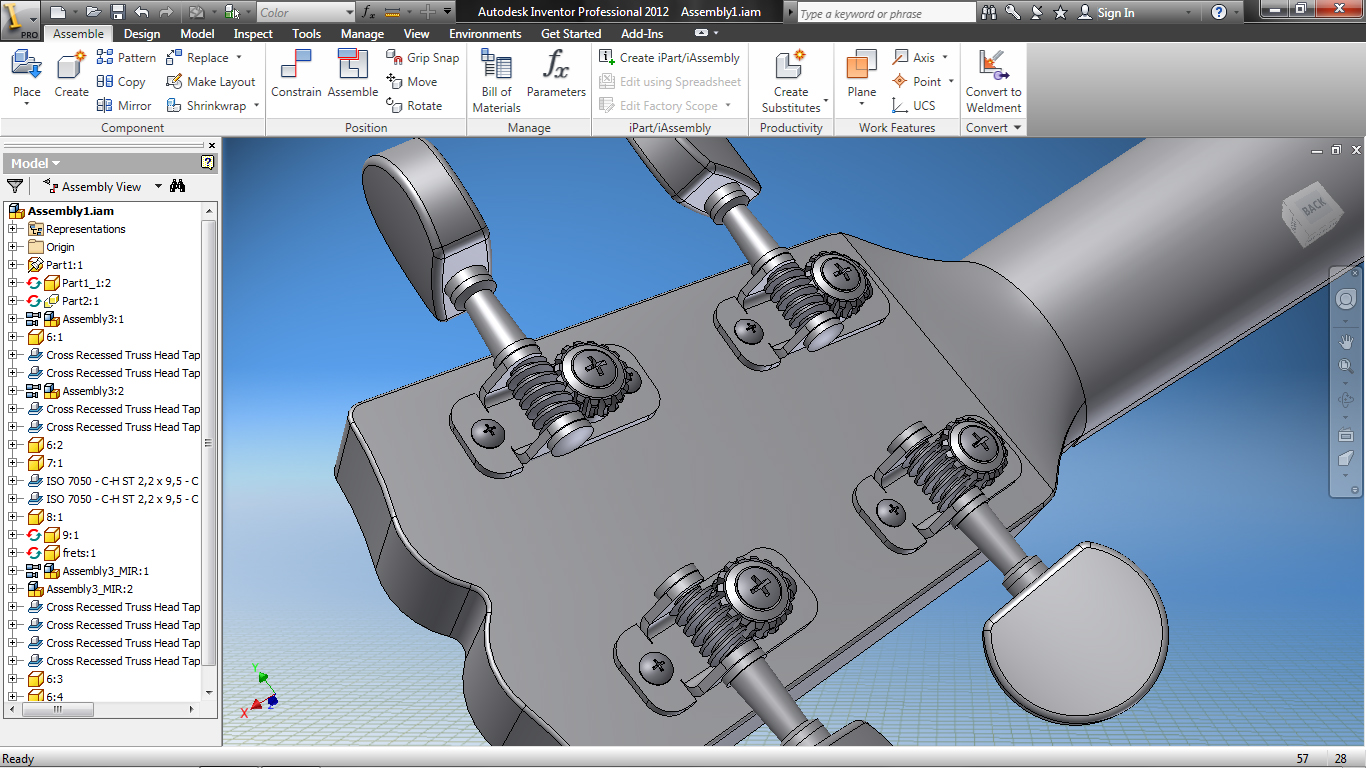Click Make Layout

[x=211, y=82]
